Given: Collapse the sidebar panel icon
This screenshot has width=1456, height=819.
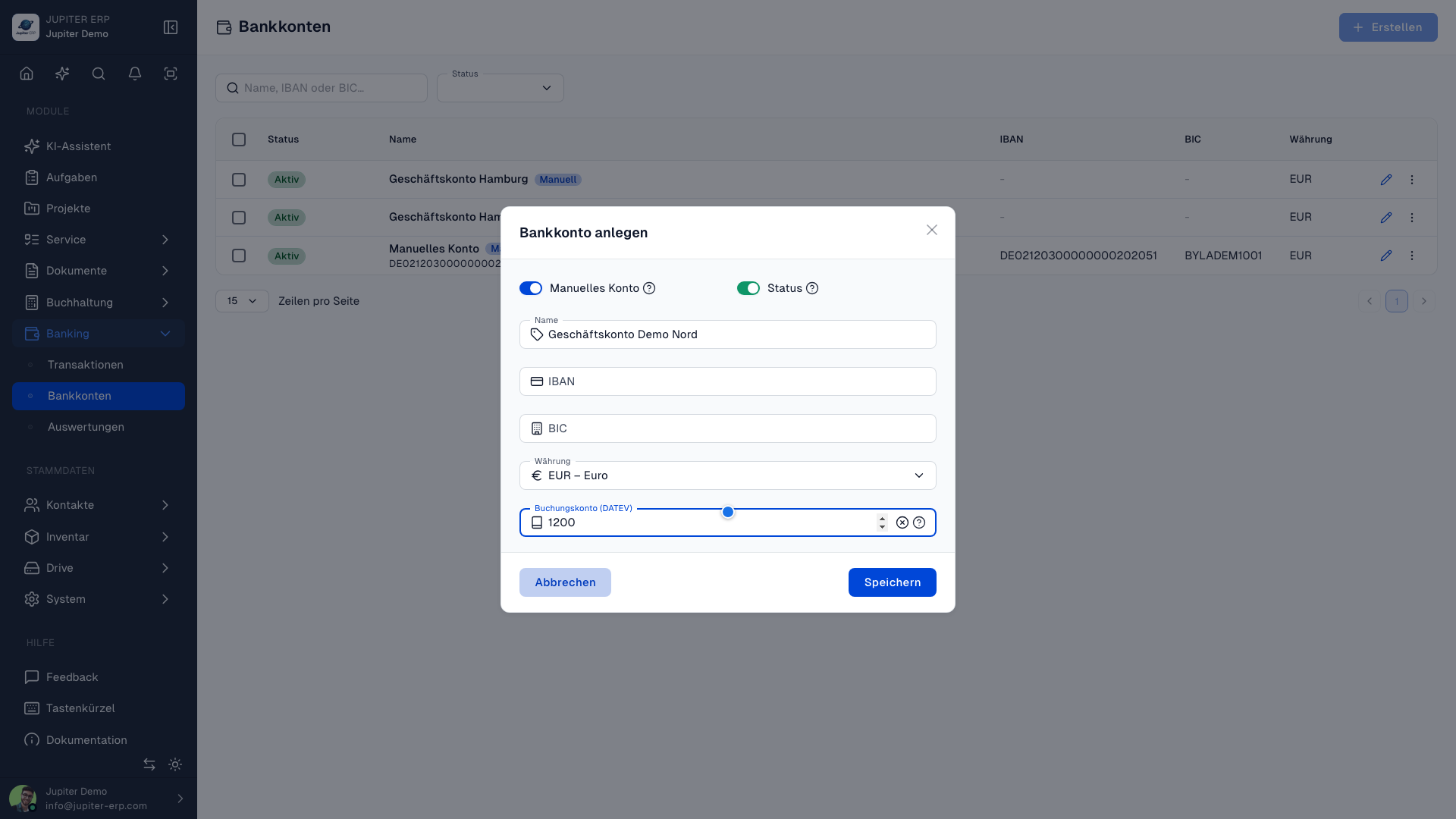Looking at the screenshot, I should tap(171, 27).
